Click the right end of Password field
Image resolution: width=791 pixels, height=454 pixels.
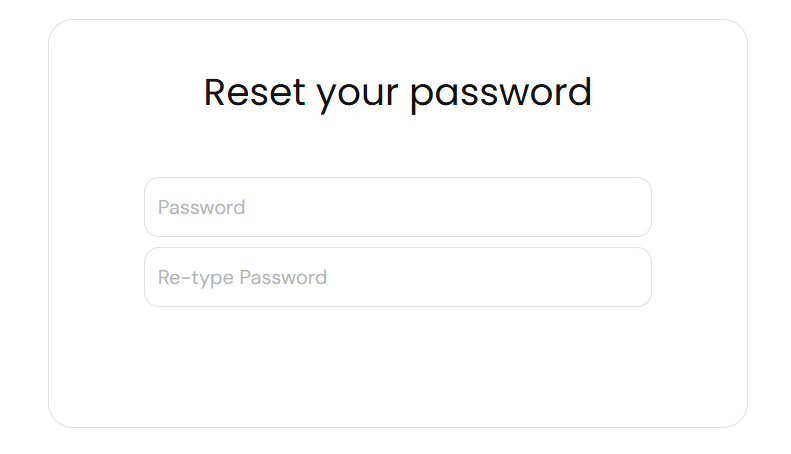click(x=630, y=207)
